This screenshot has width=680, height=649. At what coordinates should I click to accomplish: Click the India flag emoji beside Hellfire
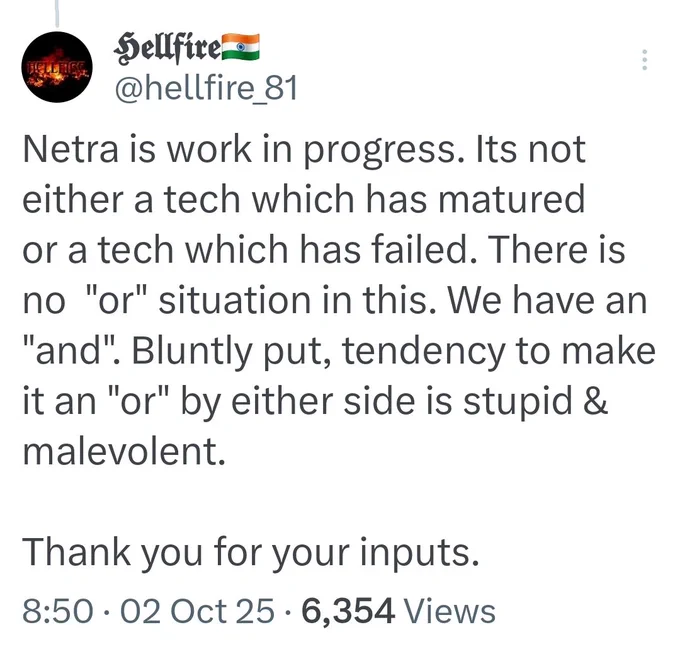(x=241, y=47)
